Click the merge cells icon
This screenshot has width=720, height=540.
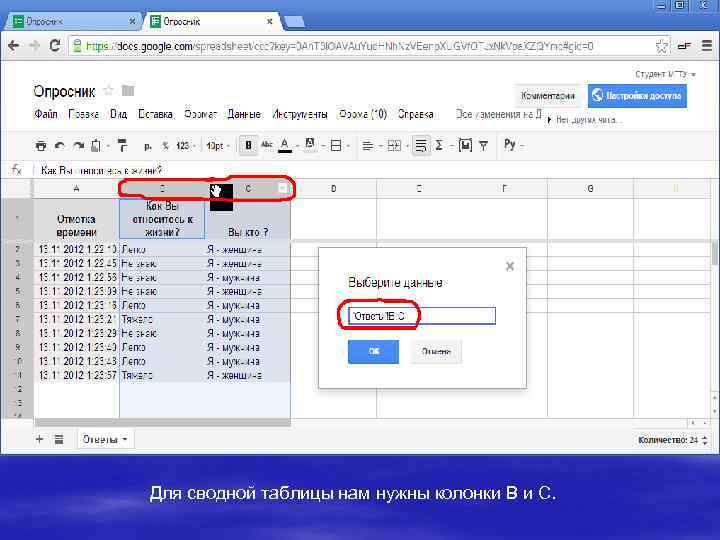[394, 146]
